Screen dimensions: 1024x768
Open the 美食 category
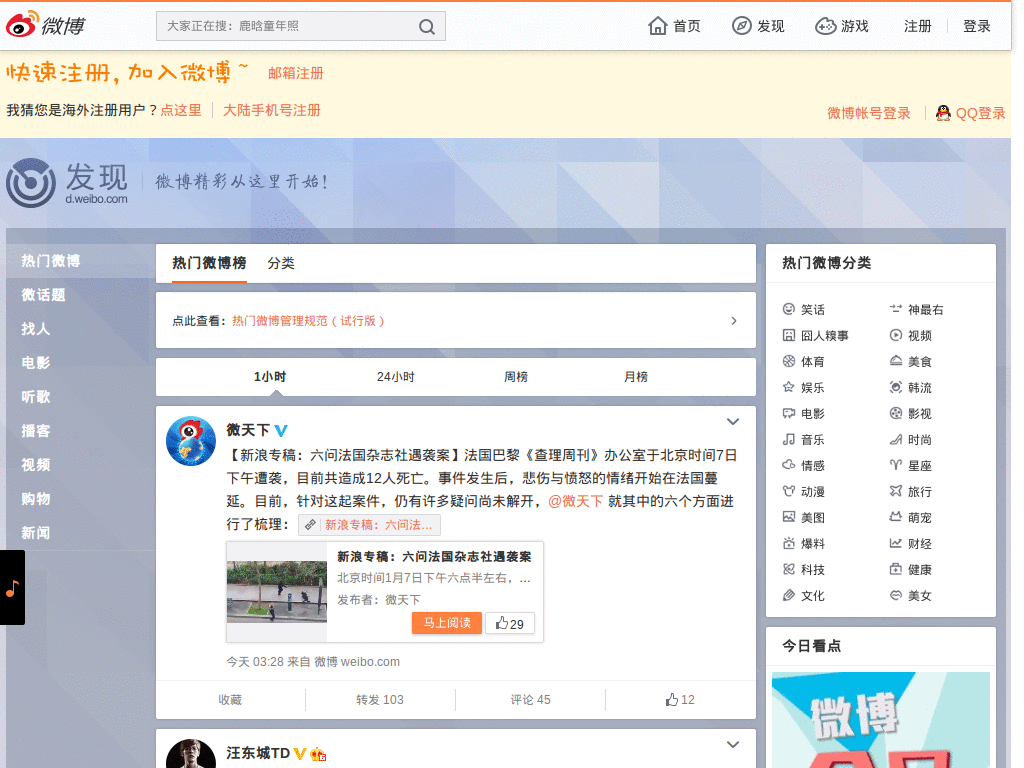pyautogui.click(x=911, y=362)
